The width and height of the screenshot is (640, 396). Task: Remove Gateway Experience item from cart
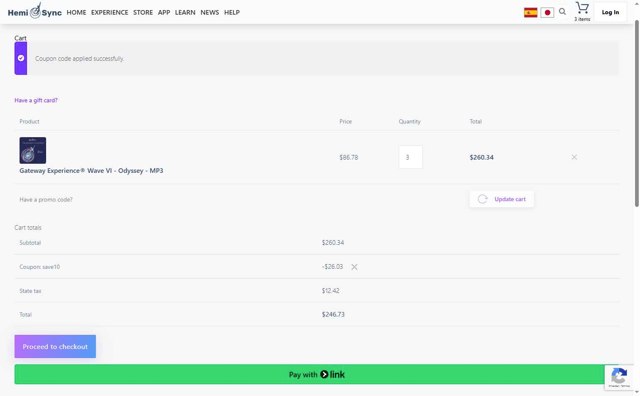pos(574,157)
